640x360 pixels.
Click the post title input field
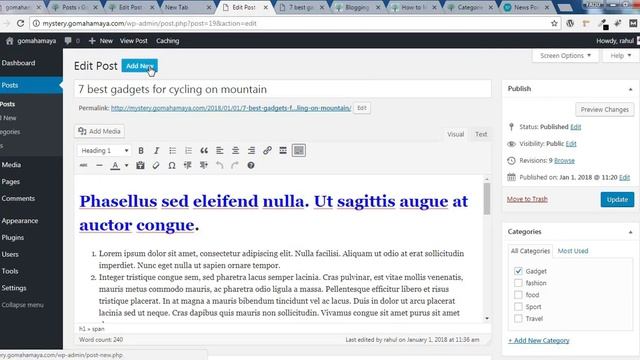[x=282, y=89]
